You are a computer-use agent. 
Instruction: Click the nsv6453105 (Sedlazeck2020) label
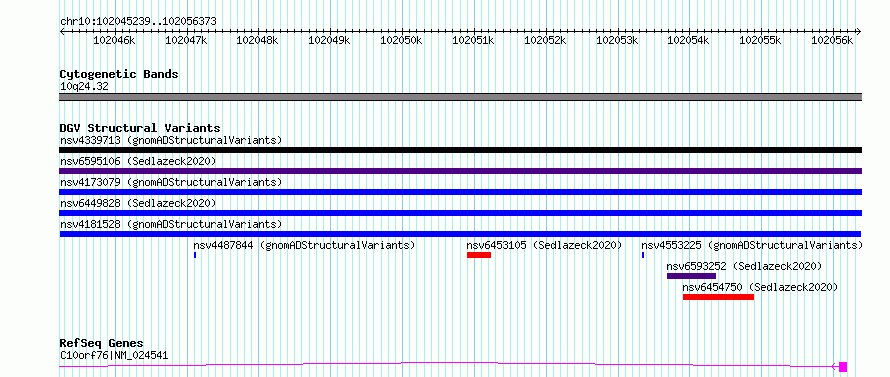point(544,245)
